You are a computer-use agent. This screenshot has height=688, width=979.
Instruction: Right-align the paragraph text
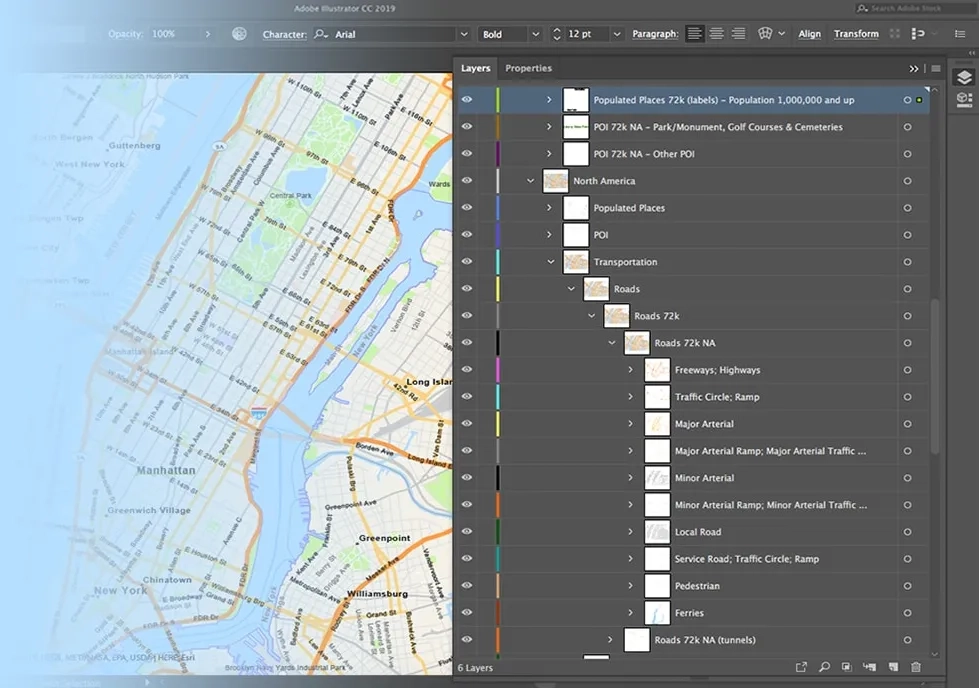[738, 34]
